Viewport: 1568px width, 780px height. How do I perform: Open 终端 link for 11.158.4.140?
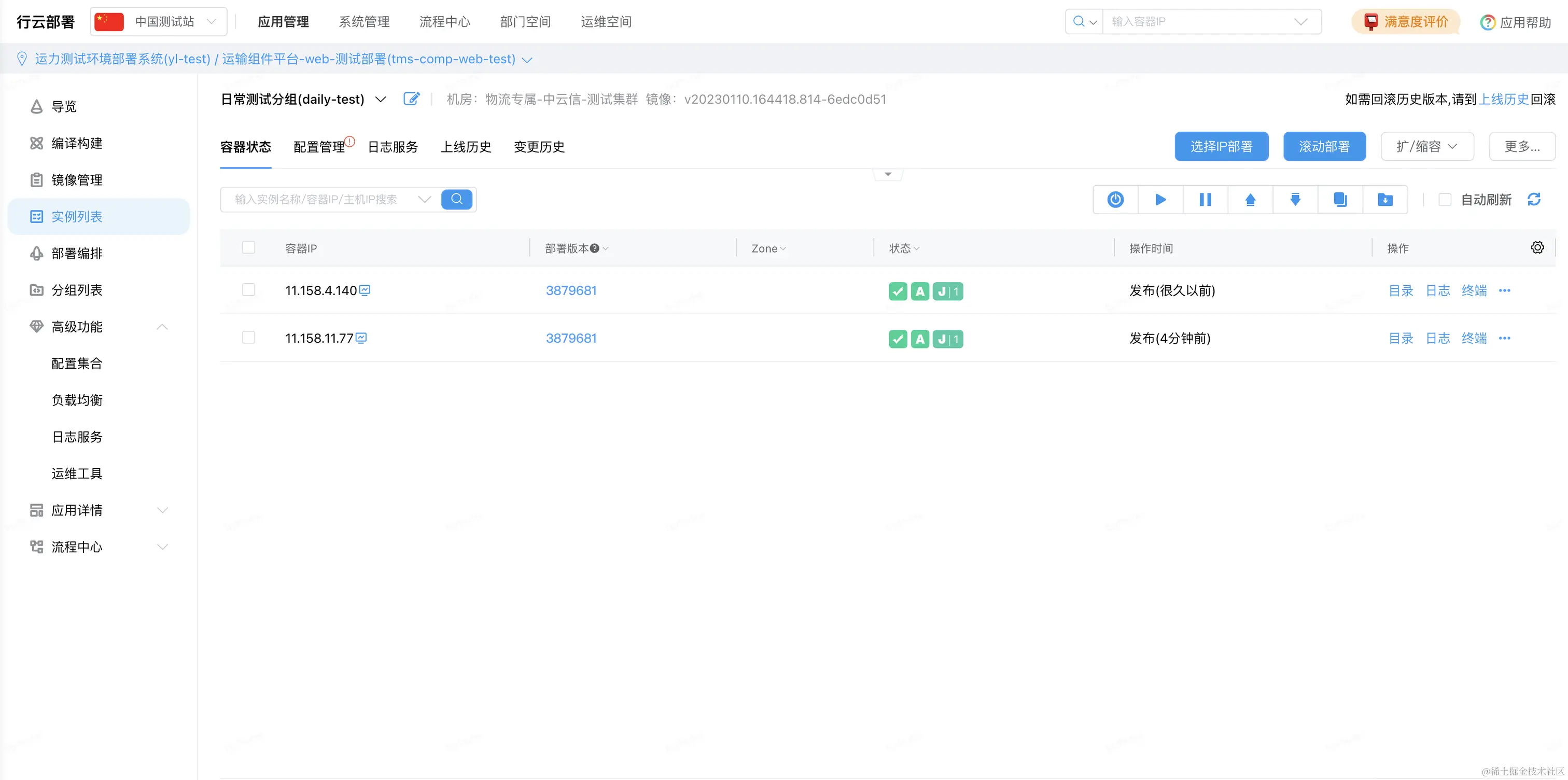point(1474,290)
